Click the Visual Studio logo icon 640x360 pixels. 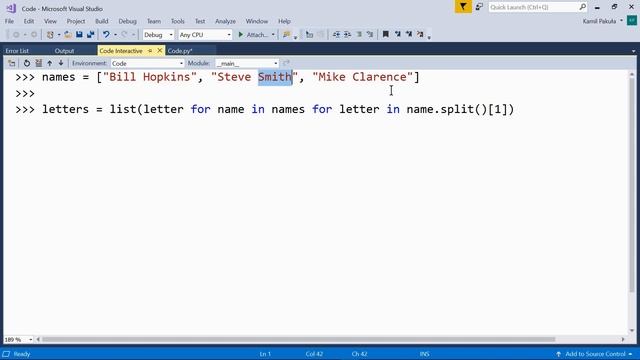click(x=11, y=8)
